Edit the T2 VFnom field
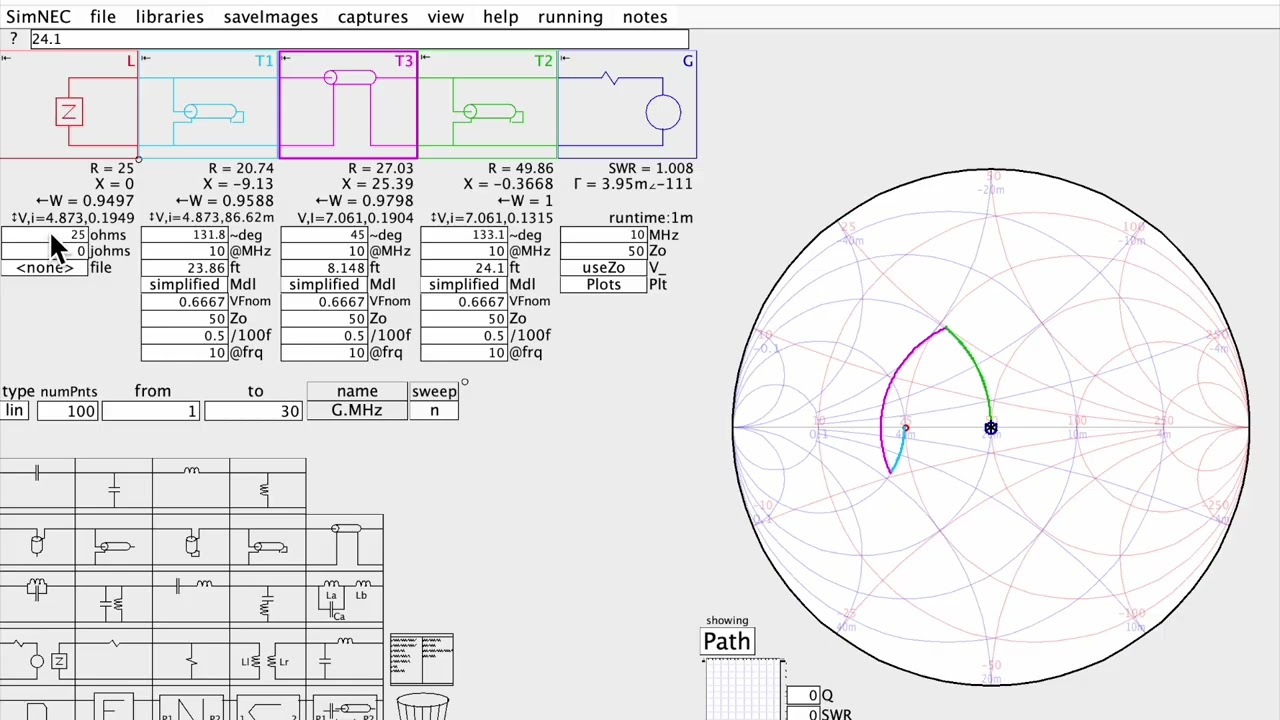This screenshot has width=1280, height=720. (464, 302)
